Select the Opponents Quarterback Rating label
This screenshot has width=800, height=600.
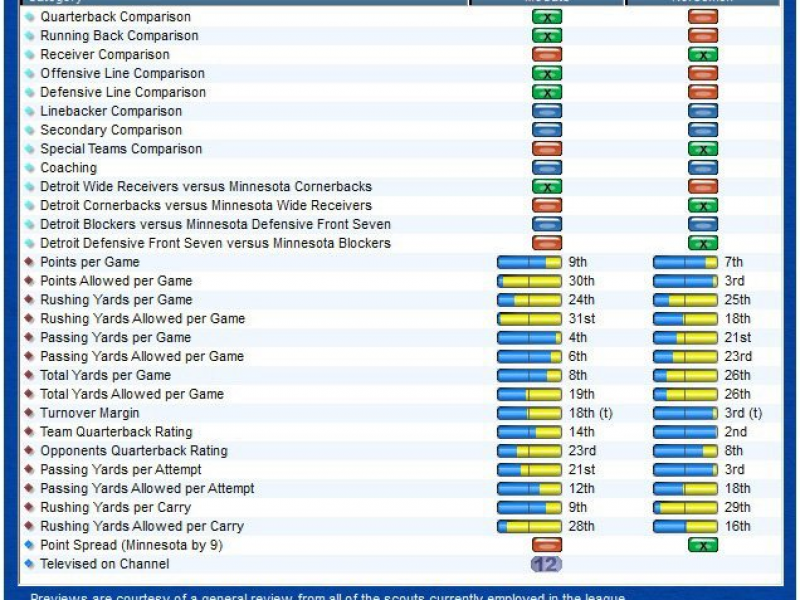tap(134, 451)
